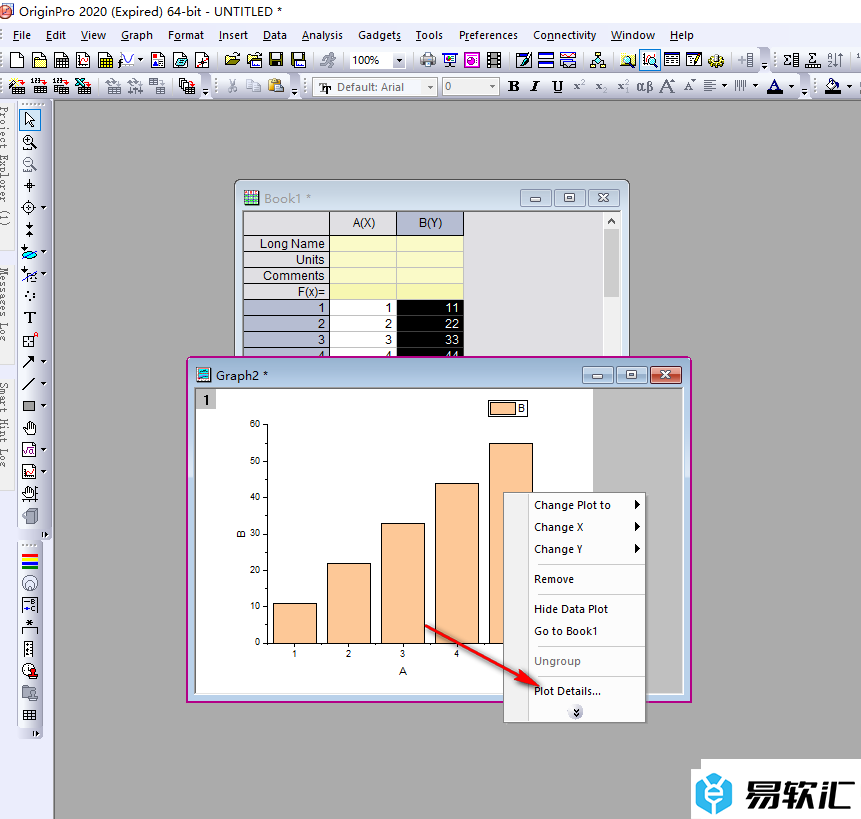The height and width of the screenshot is (819, 861).
Task: Click the cell with value 22 in Book1
Action: point(430,323)
